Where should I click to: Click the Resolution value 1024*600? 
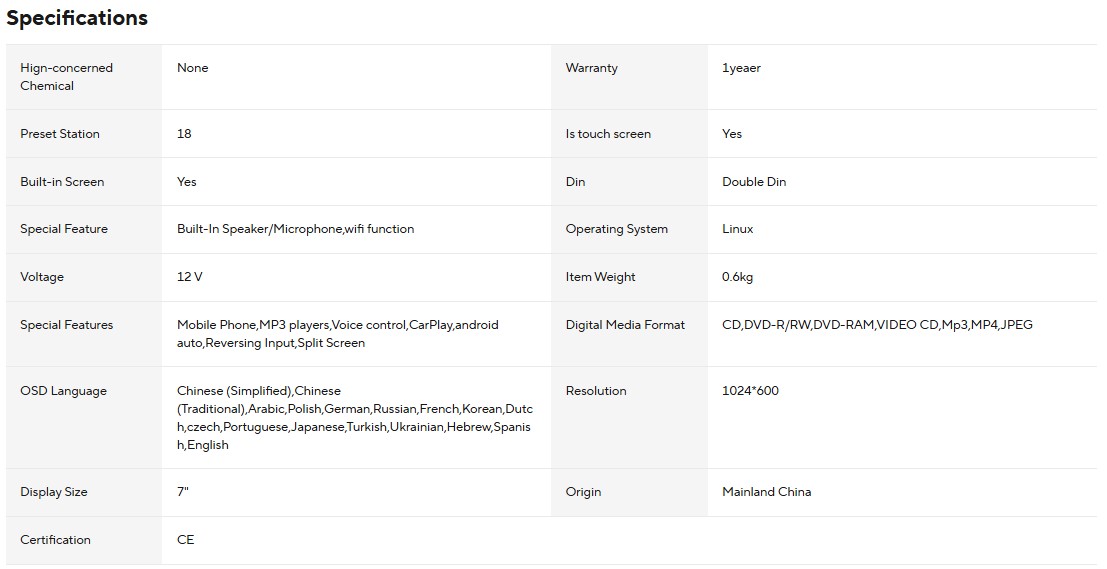pos(750,391)
